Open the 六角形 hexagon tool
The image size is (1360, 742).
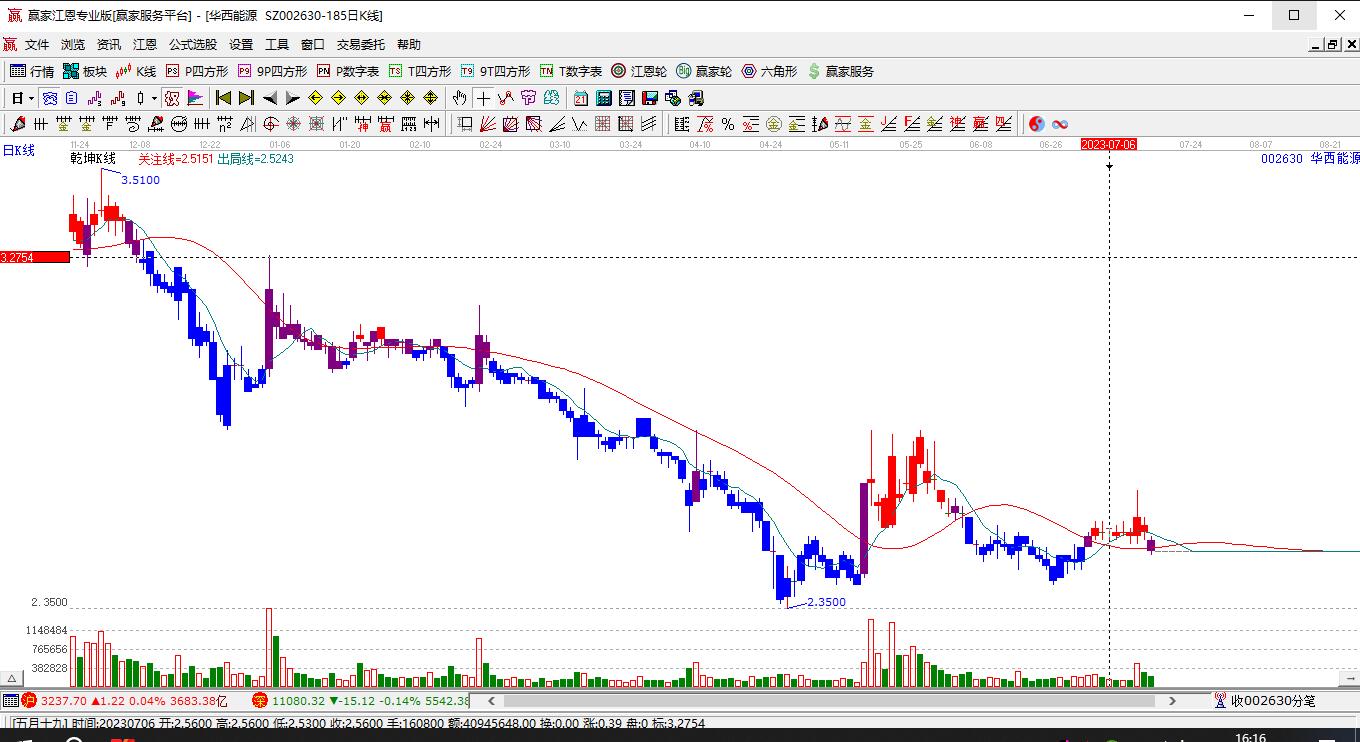(769, 71)
